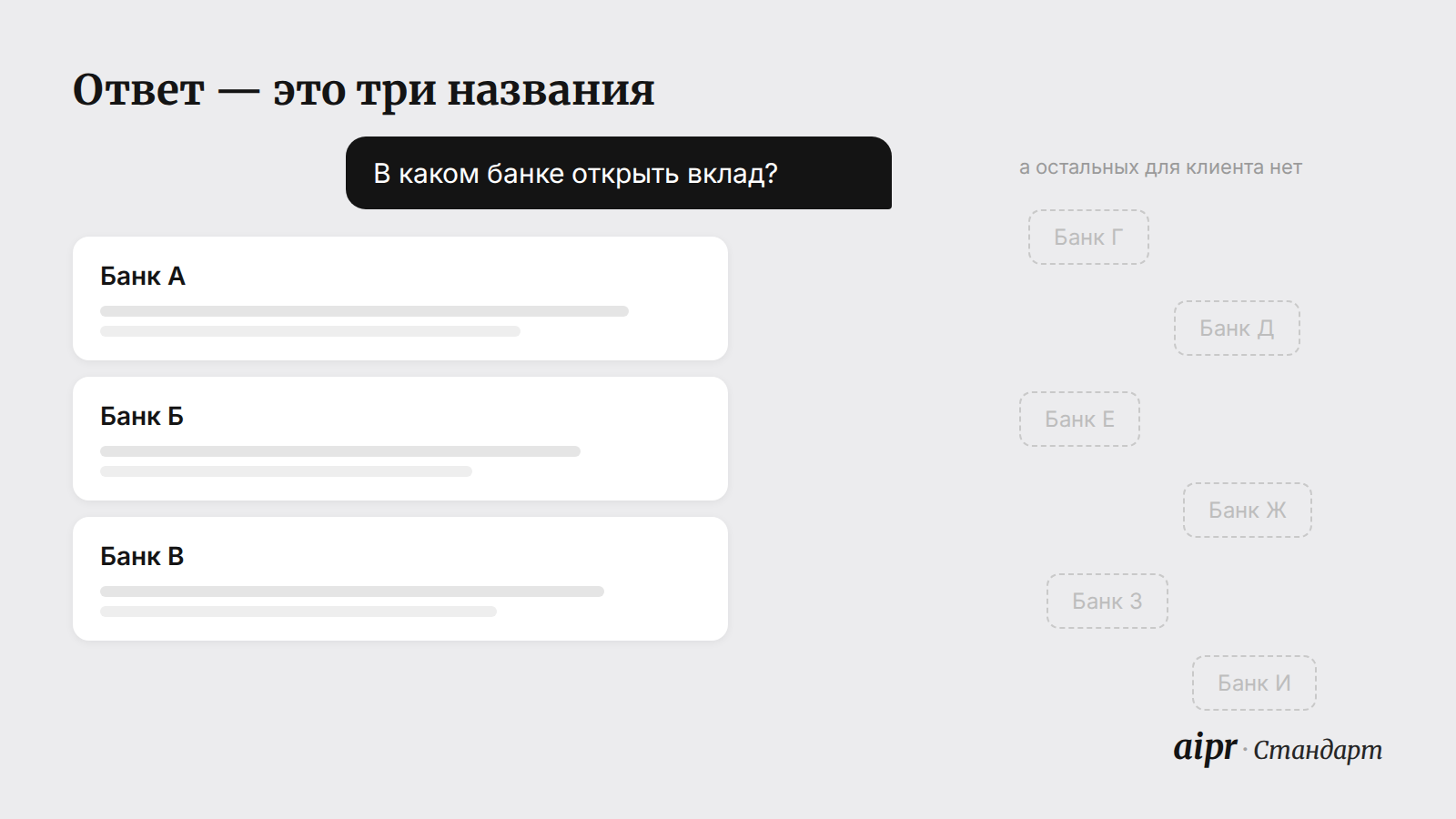Open the Банк А result card
The width and height of the screenshot is (1456, 819).
point(400,298)
